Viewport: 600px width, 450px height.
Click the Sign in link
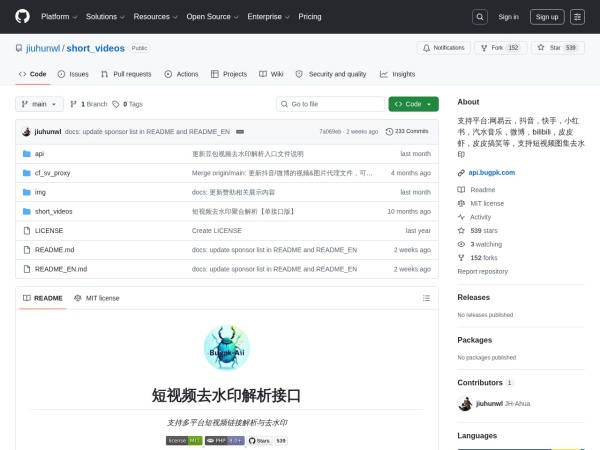[x=508, y=17]
